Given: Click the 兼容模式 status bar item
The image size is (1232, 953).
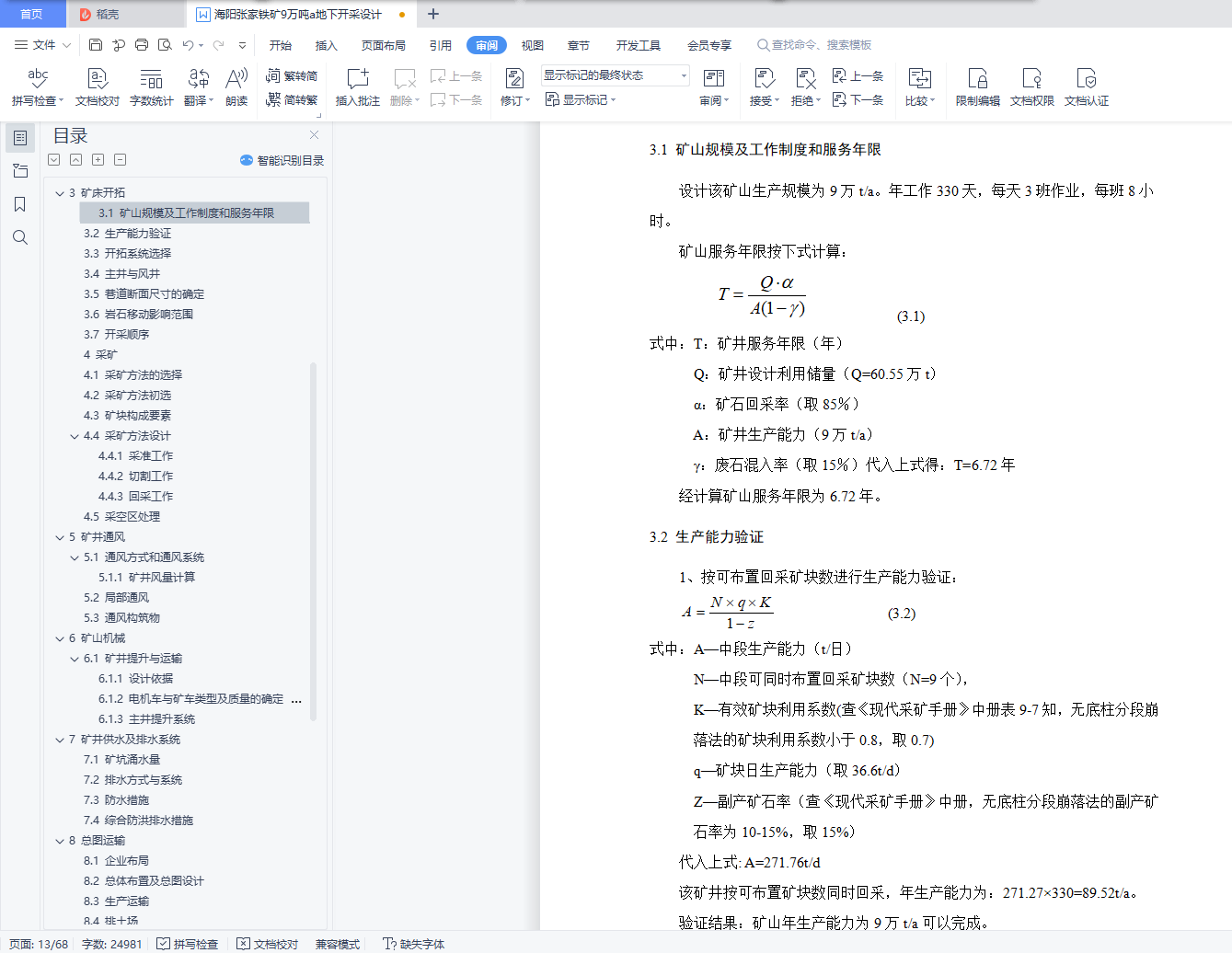Looking at the screenshot, I should click(338, 944).
